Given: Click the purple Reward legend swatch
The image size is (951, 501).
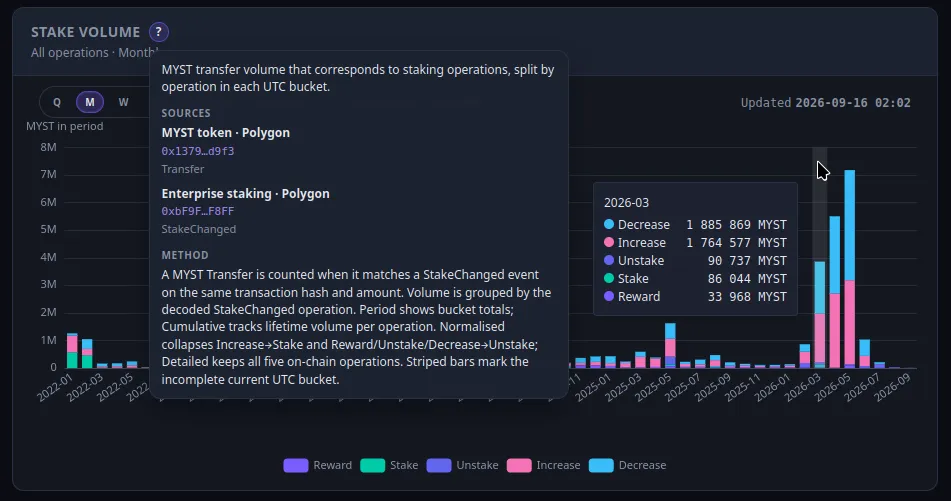Looking at the screenshot, I should (x=296, y=465).
